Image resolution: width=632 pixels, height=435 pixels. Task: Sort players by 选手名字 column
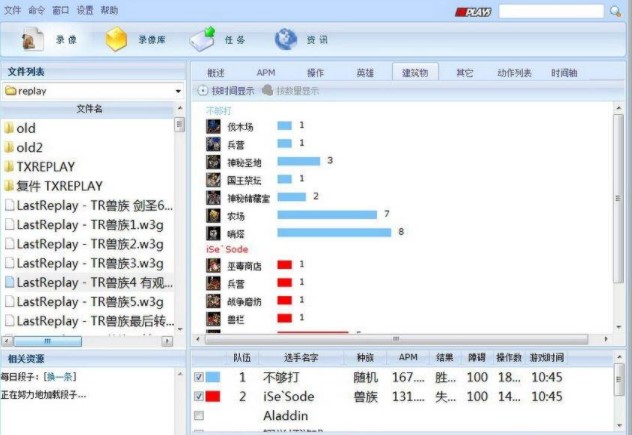(x=301, y=357)
